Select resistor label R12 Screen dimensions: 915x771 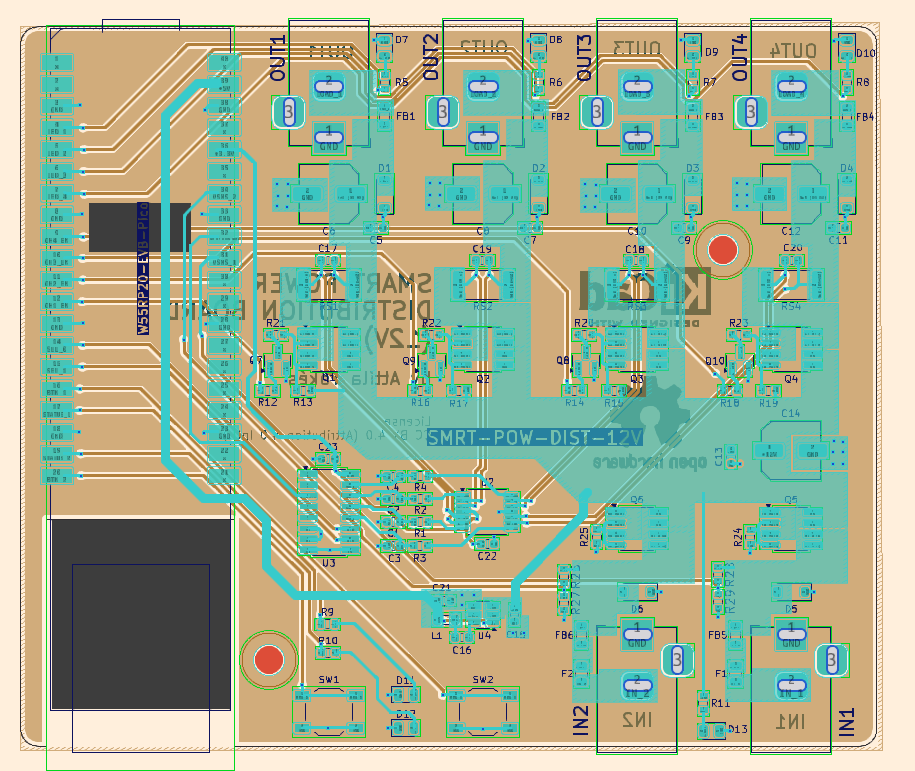pyautogui.click(x=268, y=402)
